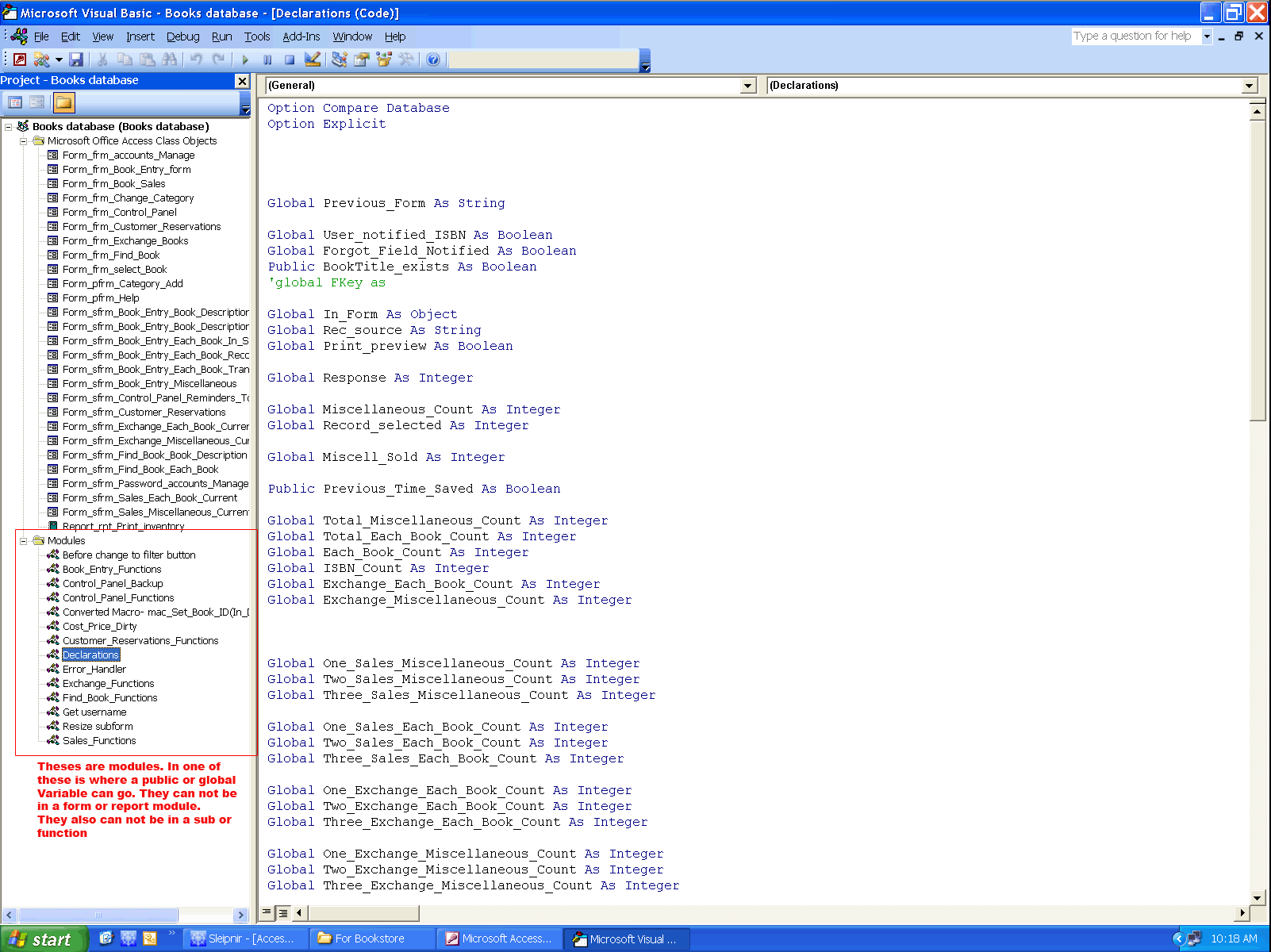Click the Reset stop icon

[x=290, y=59]
